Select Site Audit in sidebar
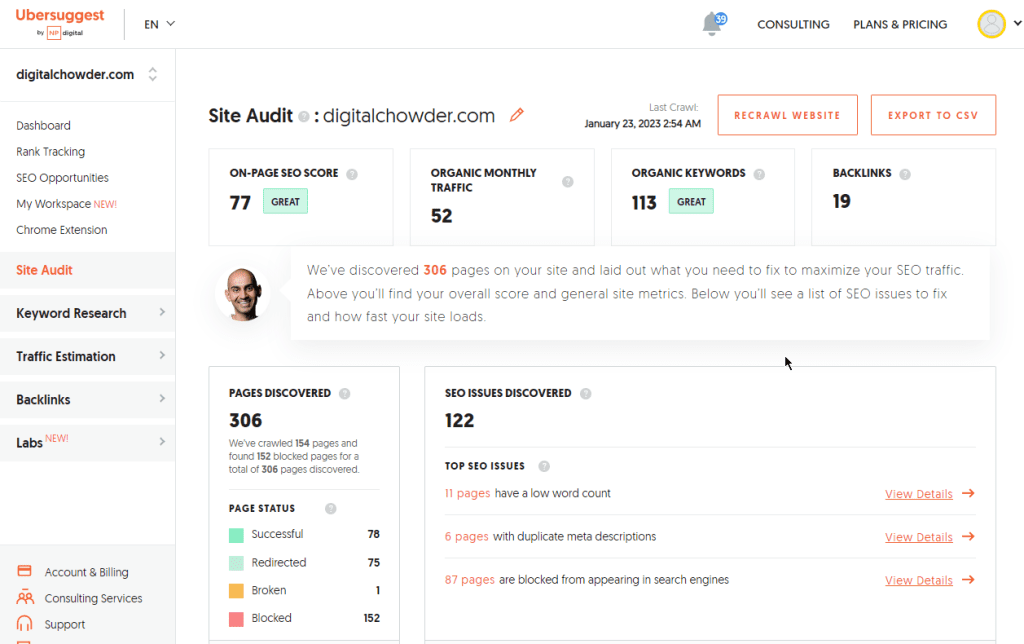1024x644 pixels. point(88,270)
